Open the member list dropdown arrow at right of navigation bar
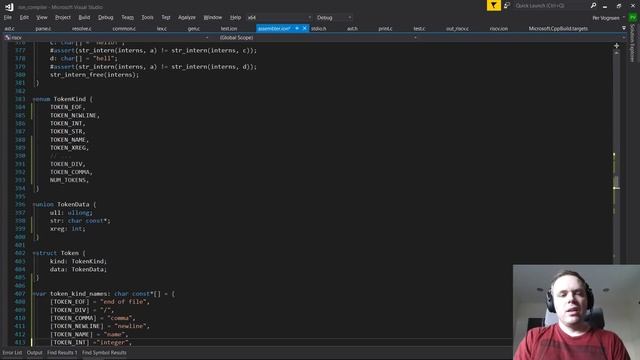 [x=623, y=38]
